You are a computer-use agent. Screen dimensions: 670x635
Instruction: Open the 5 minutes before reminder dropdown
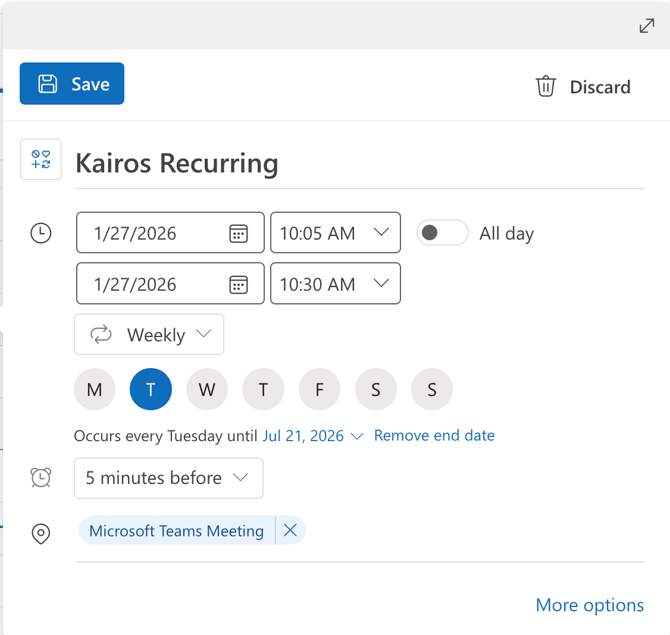[x=168, y=478]
